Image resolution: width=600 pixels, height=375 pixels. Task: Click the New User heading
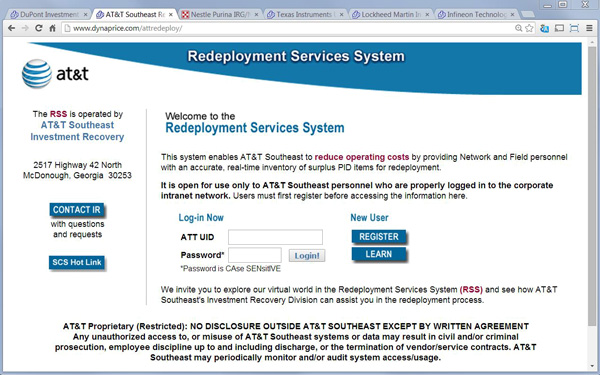pos(369,218)
